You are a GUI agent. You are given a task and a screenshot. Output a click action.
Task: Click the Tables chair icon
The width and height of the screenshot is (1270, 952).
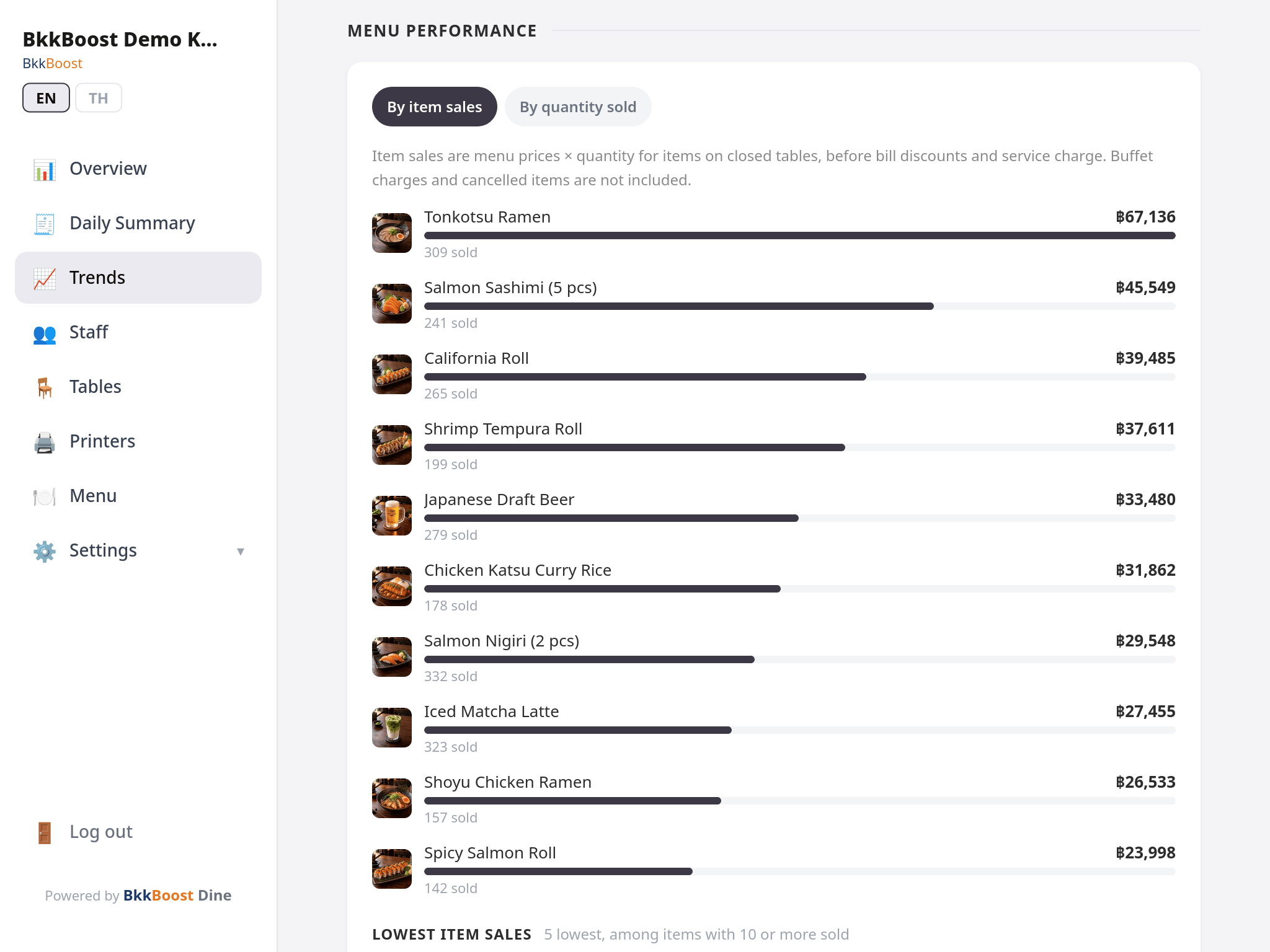[45, 387]
